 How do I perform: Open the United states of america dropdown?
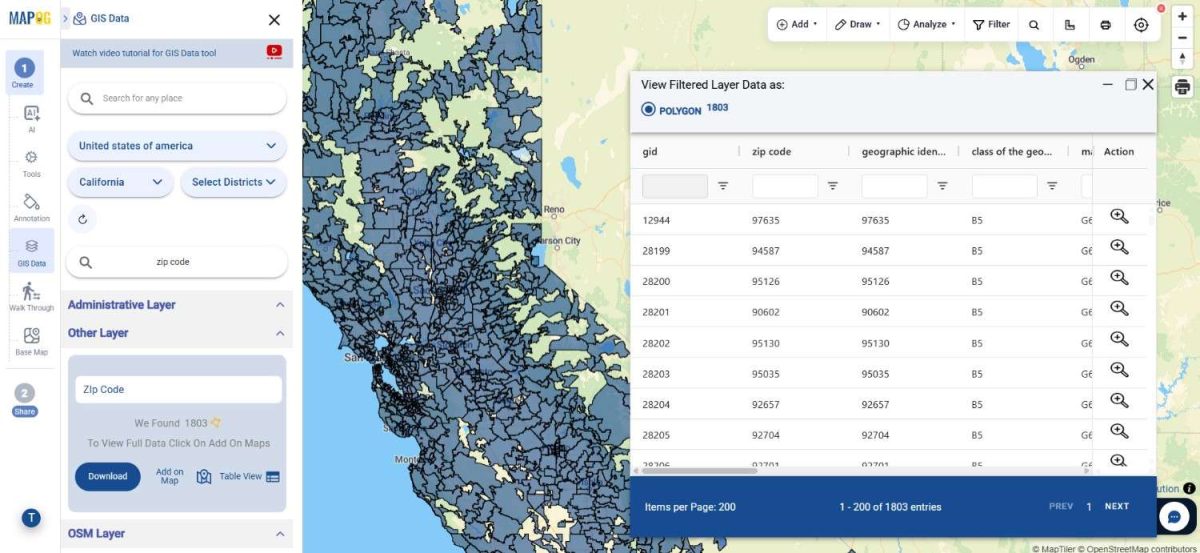point(177,146)
